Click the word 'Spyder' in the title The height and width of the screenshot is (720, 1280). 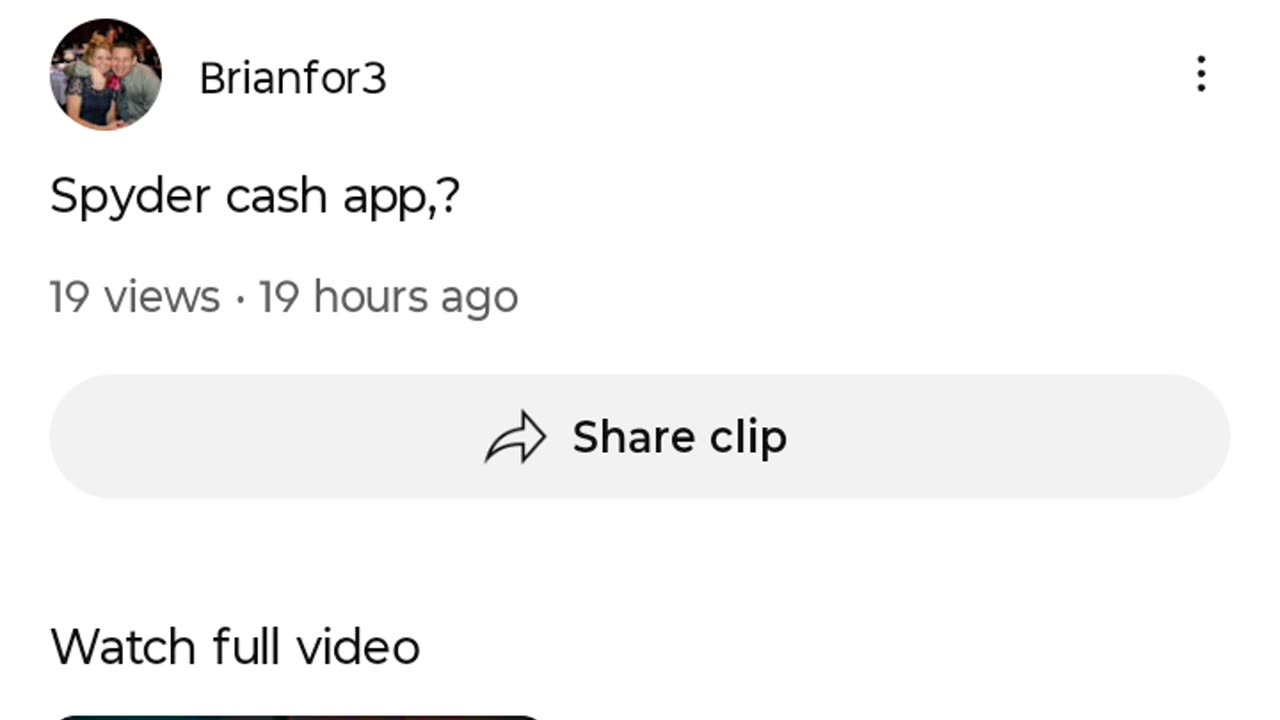(130, 197)
